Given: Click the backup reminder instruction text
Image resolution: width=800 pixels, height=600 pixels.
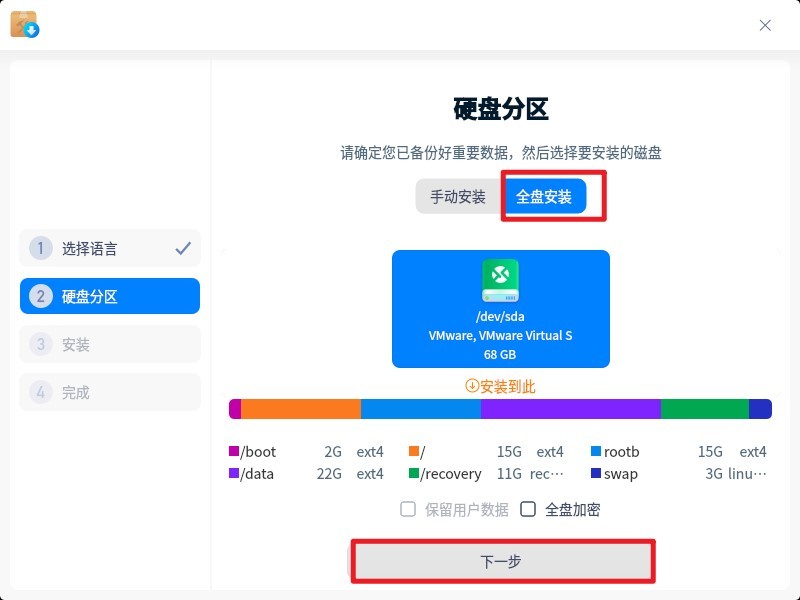Looking at the screenshot, I should pos(501,153).
